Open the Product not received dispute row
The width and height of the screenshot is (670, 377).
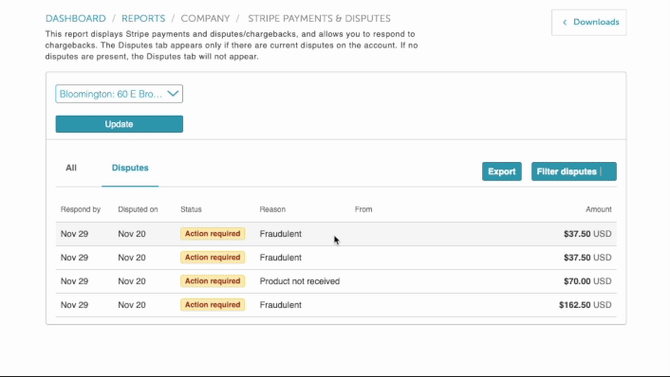click(x=336, y=281)
